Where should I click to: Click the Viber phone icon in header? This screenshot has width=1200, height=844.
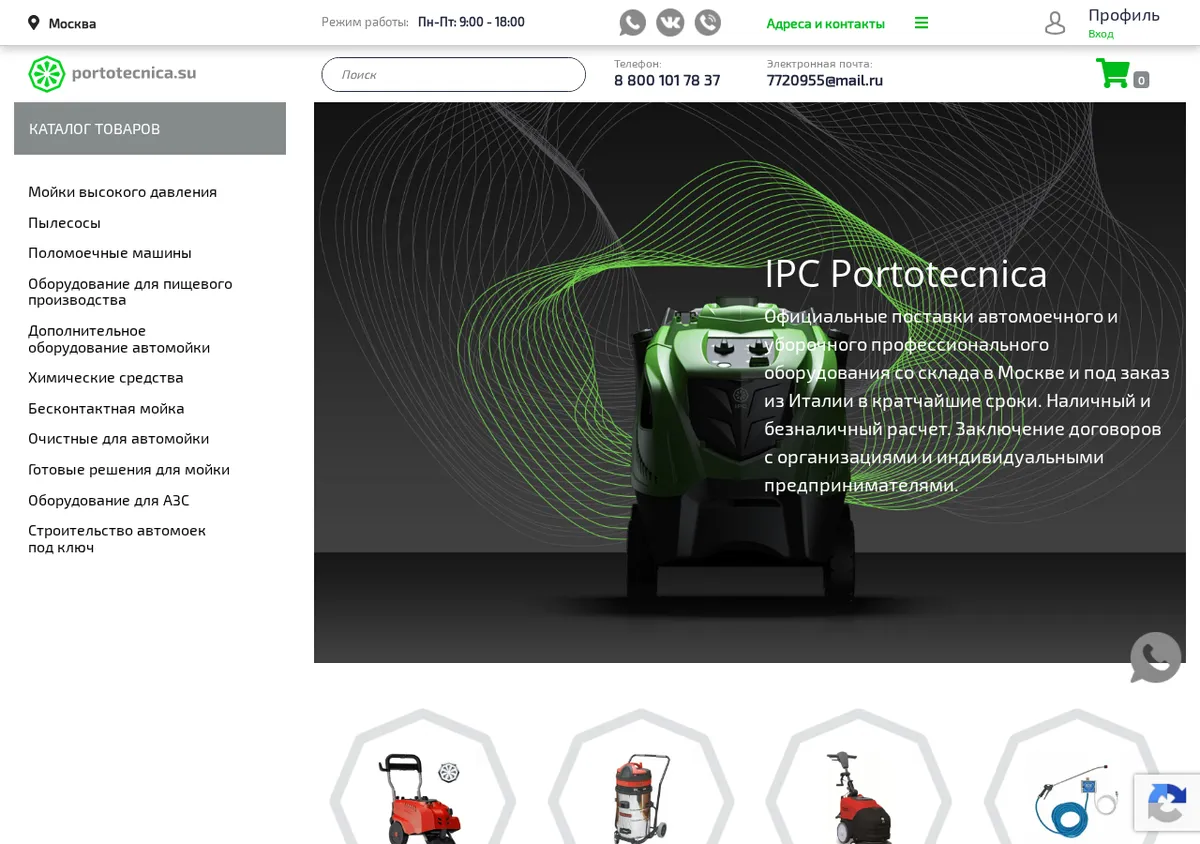tap(708, 22)
